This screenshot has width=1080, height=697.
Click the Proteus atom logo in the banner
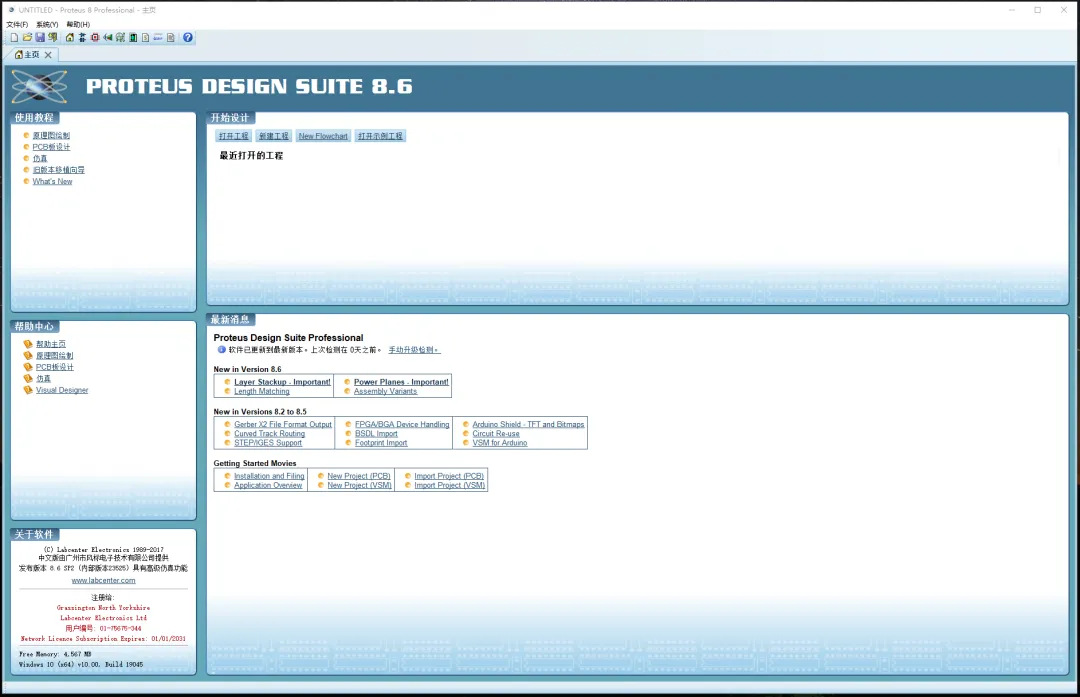coord(40,86)
